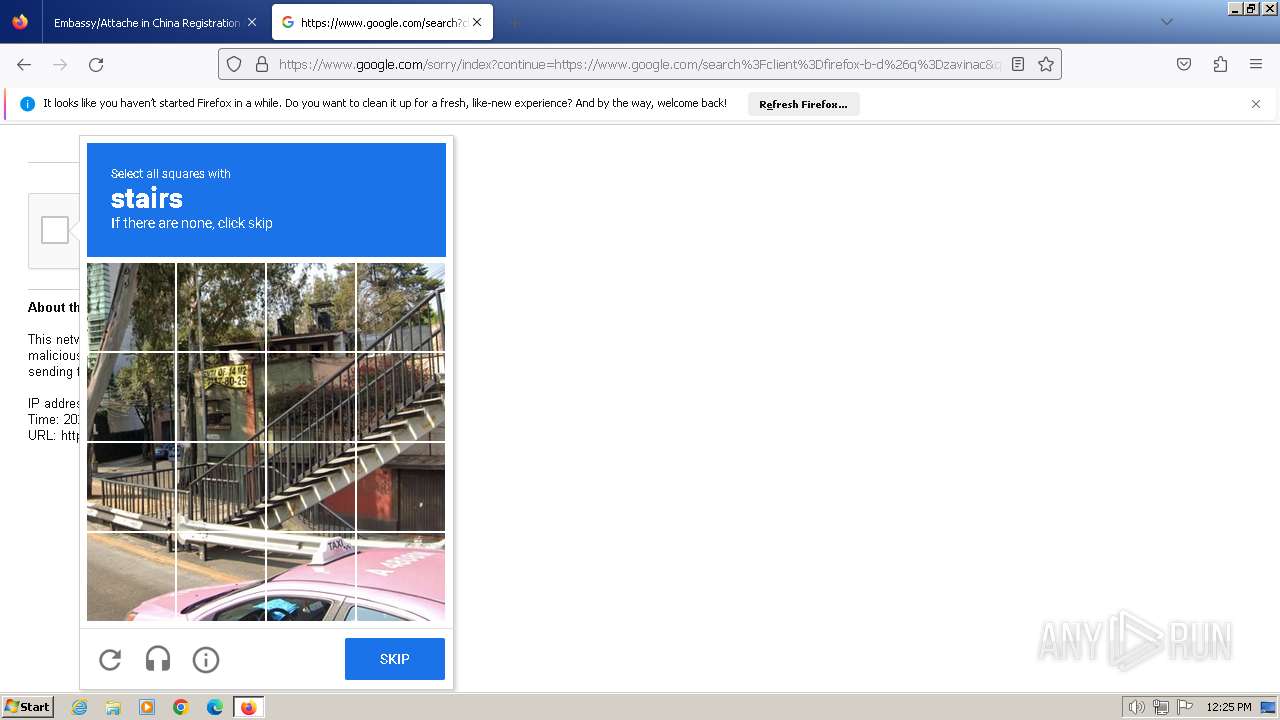
Task: Close the Google search tab
Action: (x=477, y=22)
